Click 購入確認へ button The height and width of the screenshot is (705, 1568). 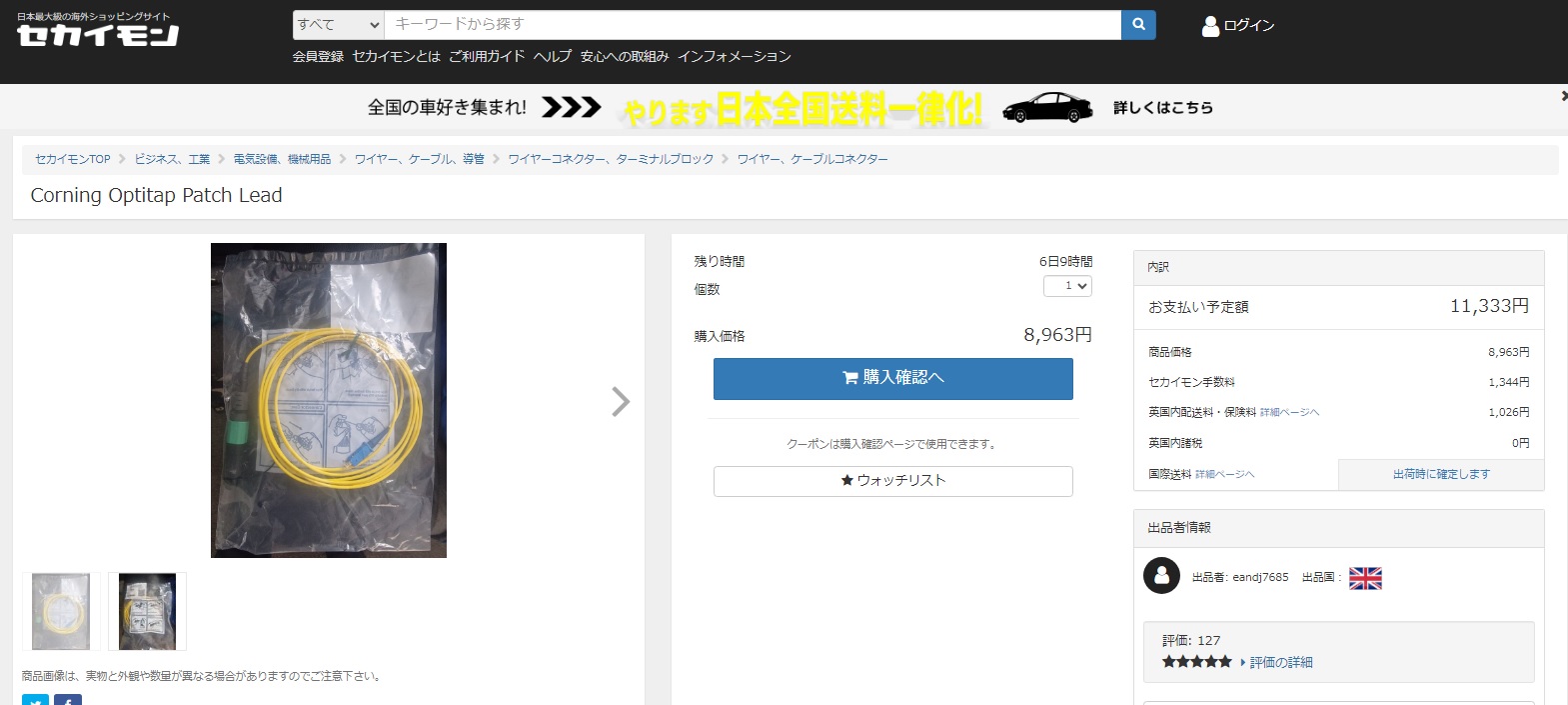tap(893, 378)
